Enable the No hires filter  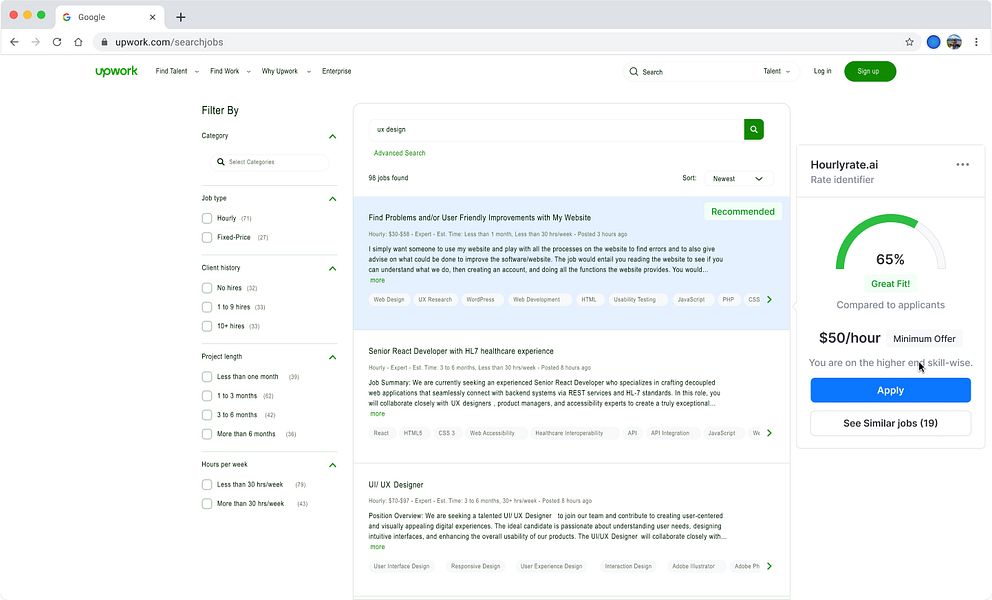point(207,288)
